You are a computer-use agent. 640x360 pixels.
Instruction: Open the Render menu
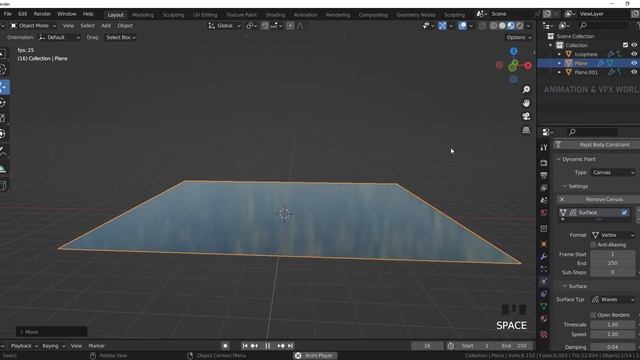[42, 14]
